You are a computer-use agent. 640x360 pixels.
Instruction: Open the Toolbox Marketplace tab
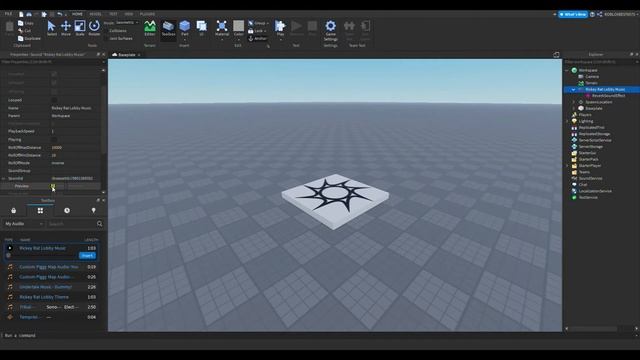(x=13, y=211)
